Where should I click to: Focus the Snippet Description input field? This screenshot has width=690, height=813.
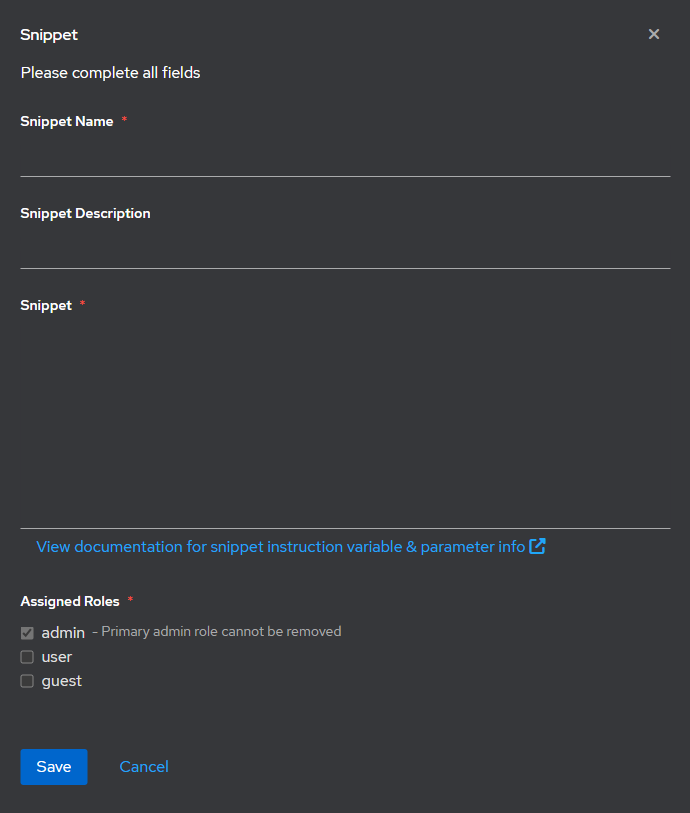[345, 250]
